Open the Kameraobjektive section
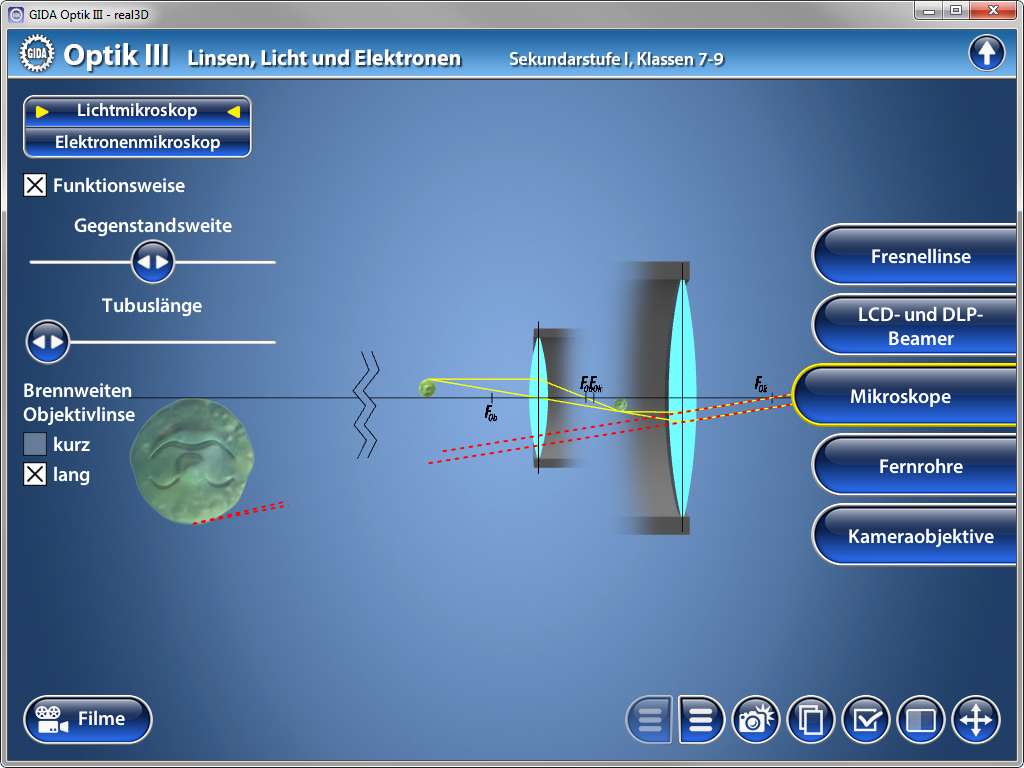Screen dimensions: 1024x768 pyautogui.click(x=920, y=536)
